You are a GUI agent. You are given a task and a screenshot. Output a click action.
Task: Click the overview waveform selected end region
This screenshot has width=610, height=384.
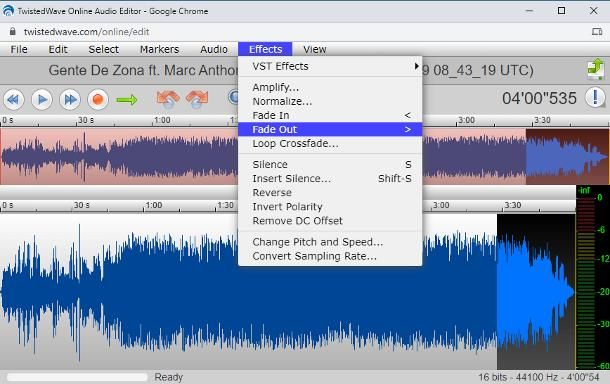[567, 157]
